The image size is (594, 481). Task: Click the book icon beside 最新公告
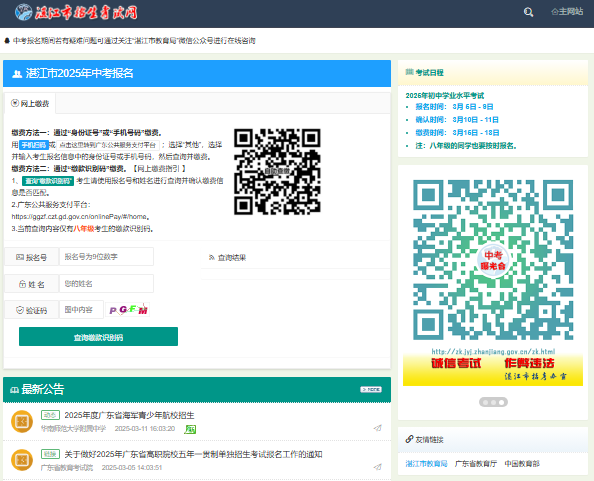[x=15, y=390]
